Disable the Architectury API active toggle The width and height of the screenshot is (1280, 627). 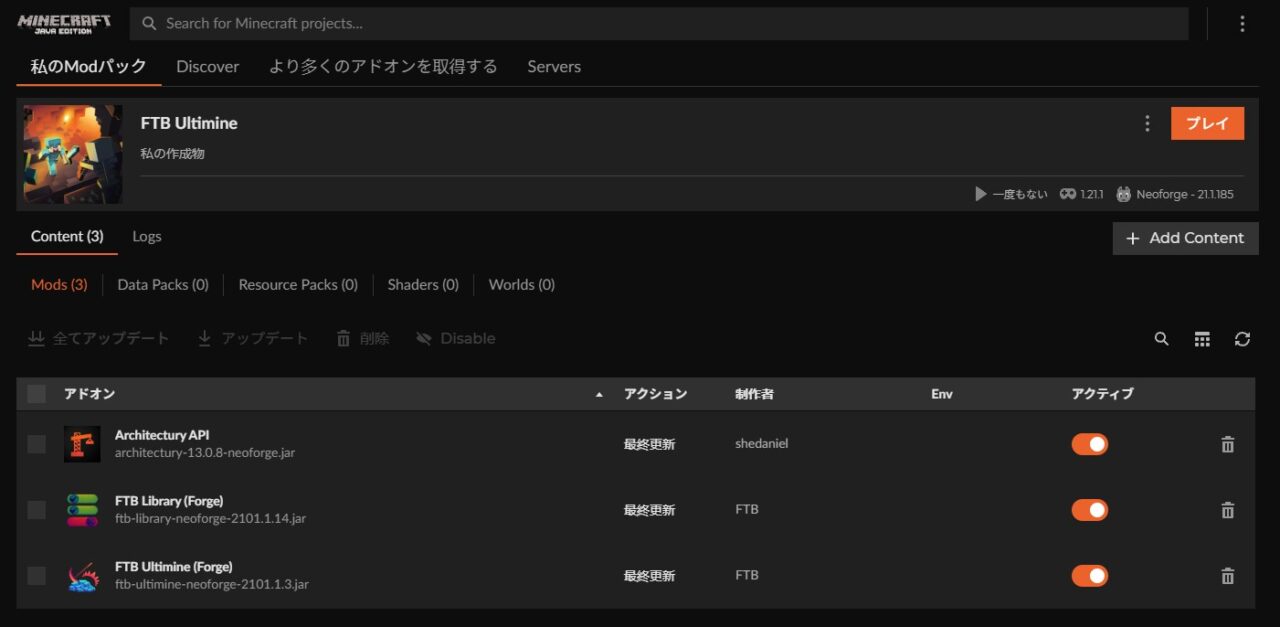[1090, 444]
